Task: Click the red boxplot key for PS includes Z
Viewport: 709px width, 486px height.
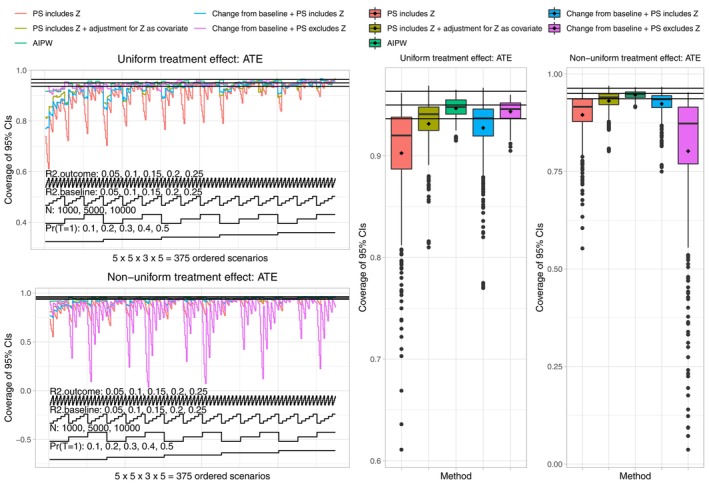Action: (375, 14)
